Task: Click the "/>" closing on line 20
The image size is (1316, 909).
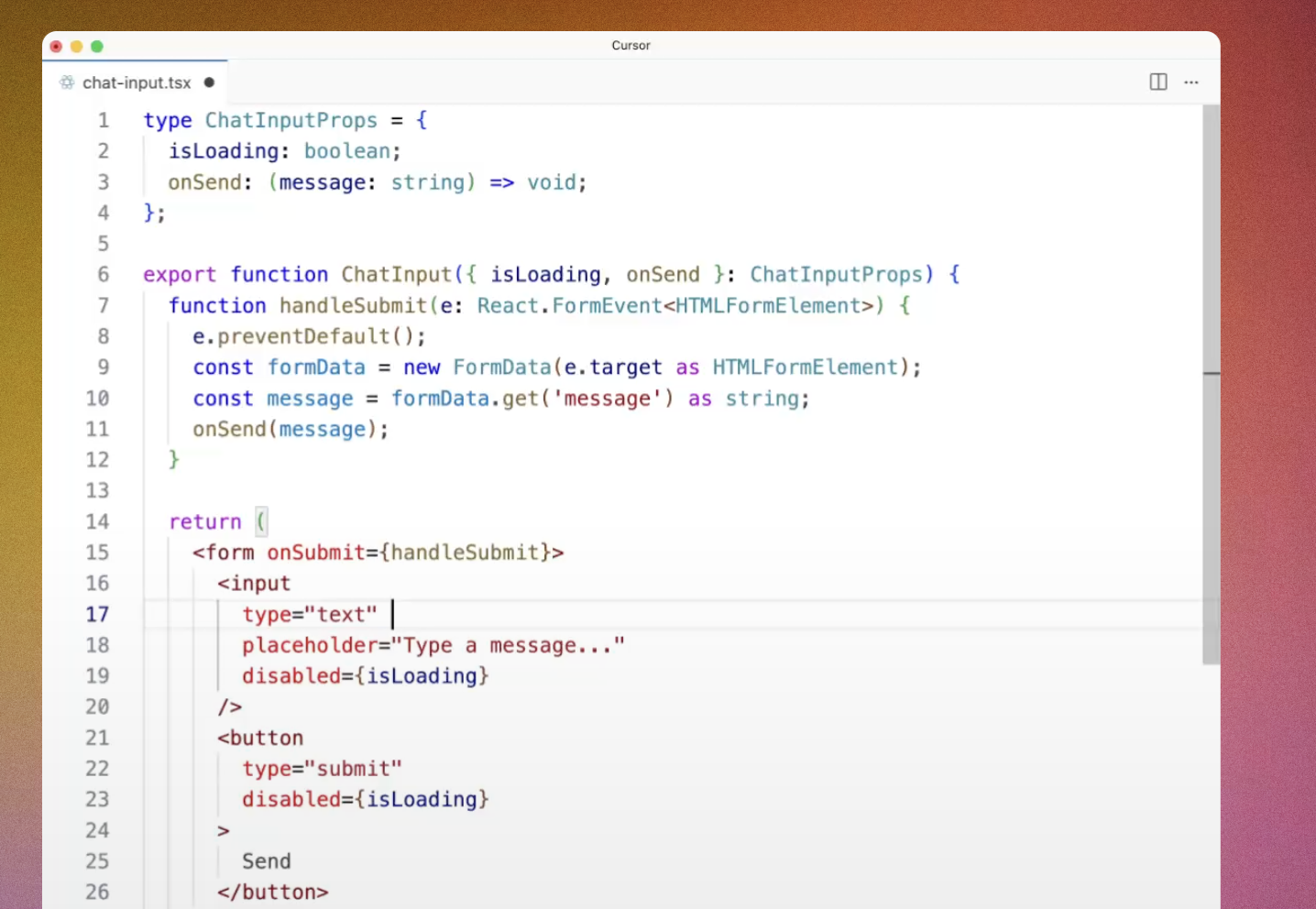Action: 230,706
